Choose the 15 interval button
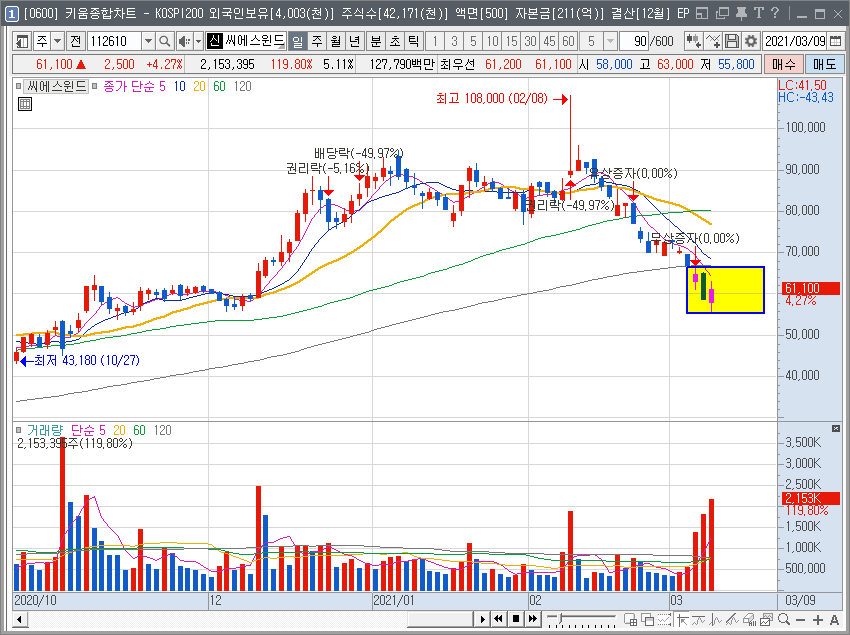 511,41
